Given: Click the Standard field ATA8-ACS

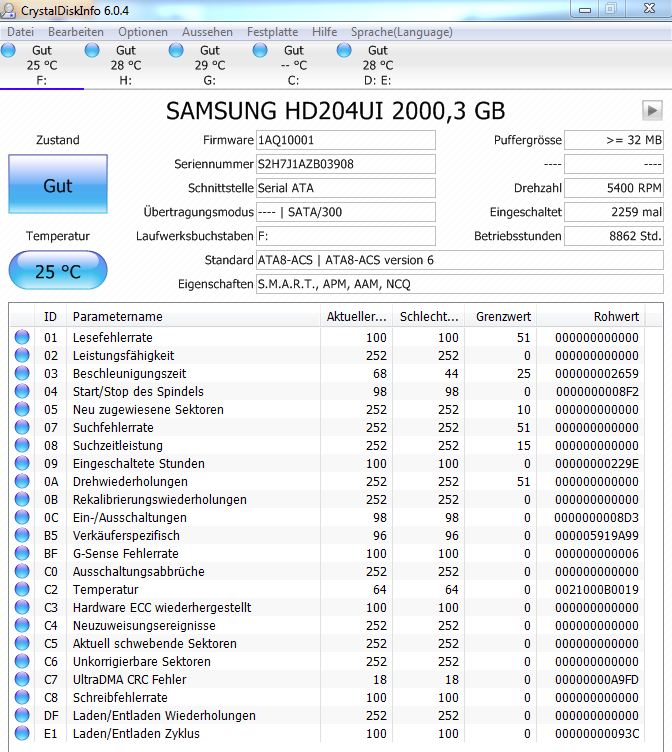Looking at the screenshot, I should tap(460, 260).
